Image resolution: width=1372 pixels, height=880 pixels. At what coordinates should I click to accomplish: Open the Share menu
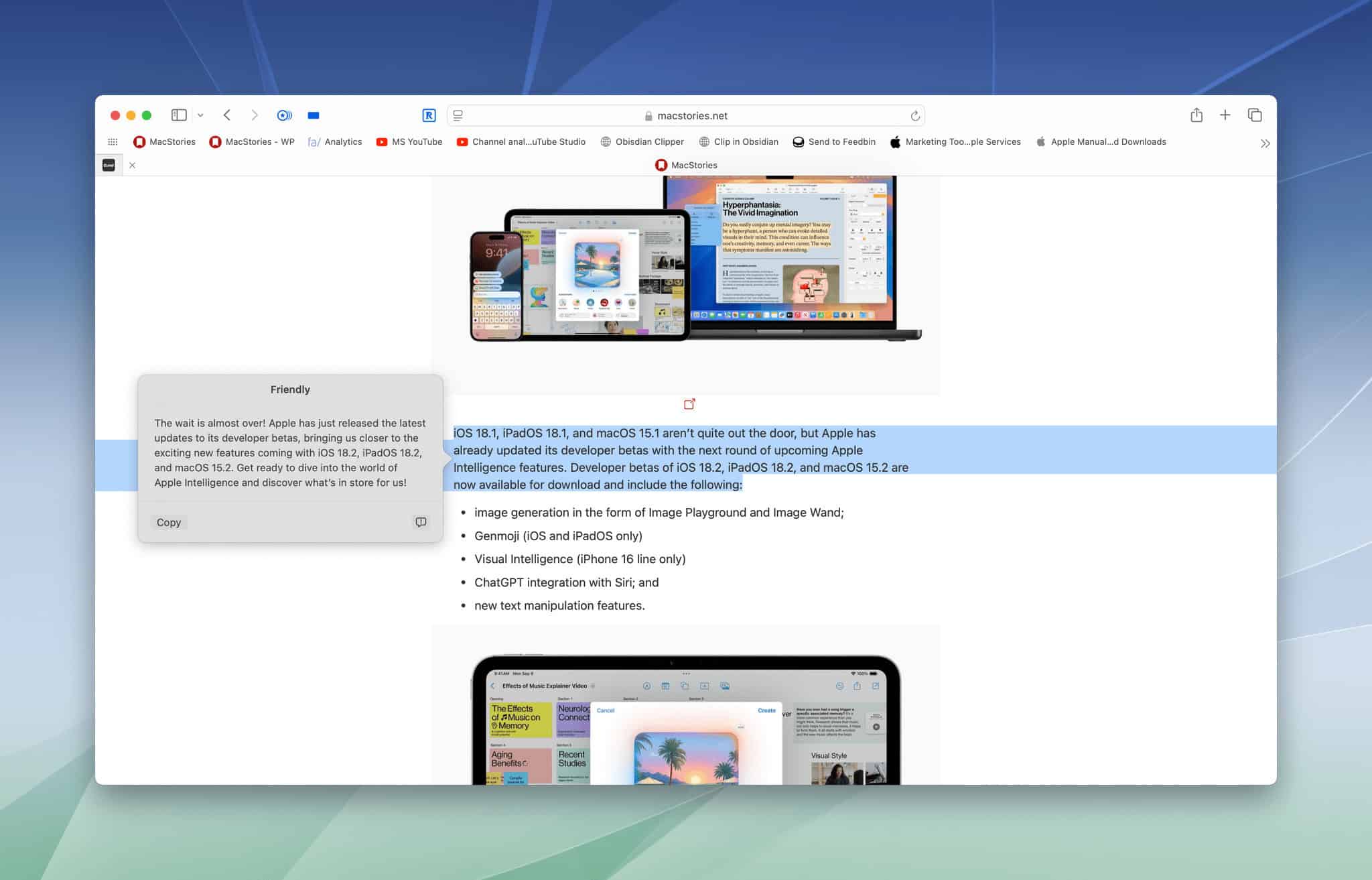click(x=1196, y=115)
